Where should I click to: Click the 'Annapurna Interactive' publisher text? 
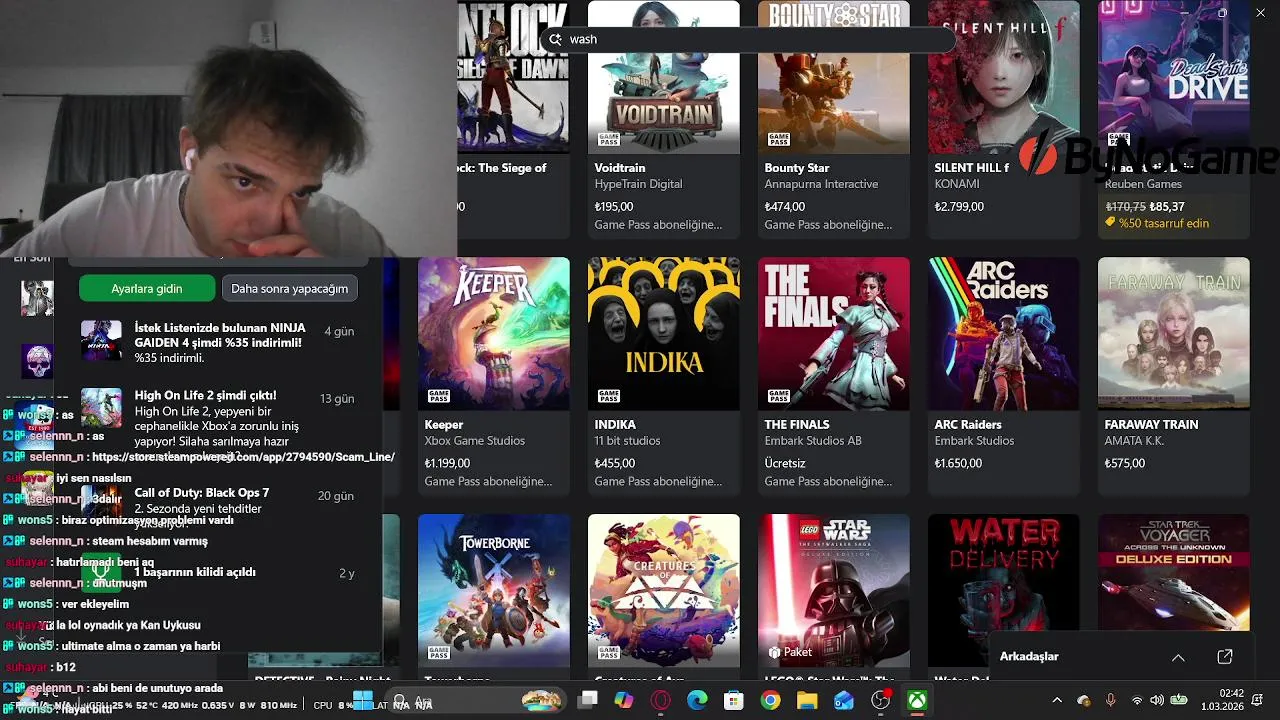[821, 184]
